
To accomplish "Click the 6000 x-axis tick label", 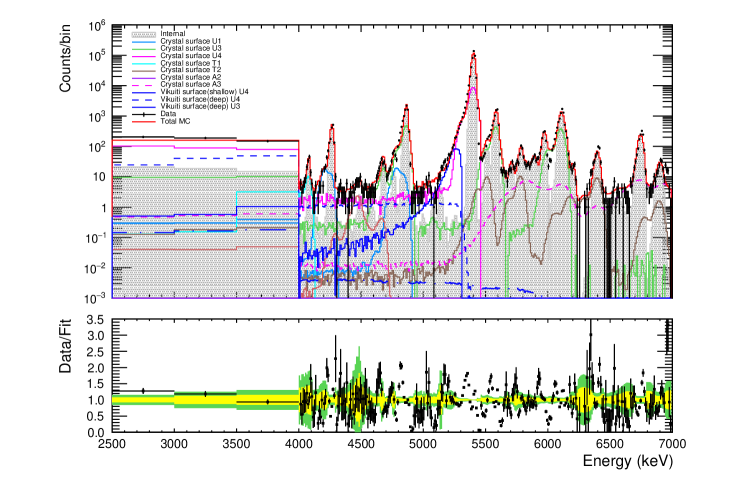I will [547, 444].
